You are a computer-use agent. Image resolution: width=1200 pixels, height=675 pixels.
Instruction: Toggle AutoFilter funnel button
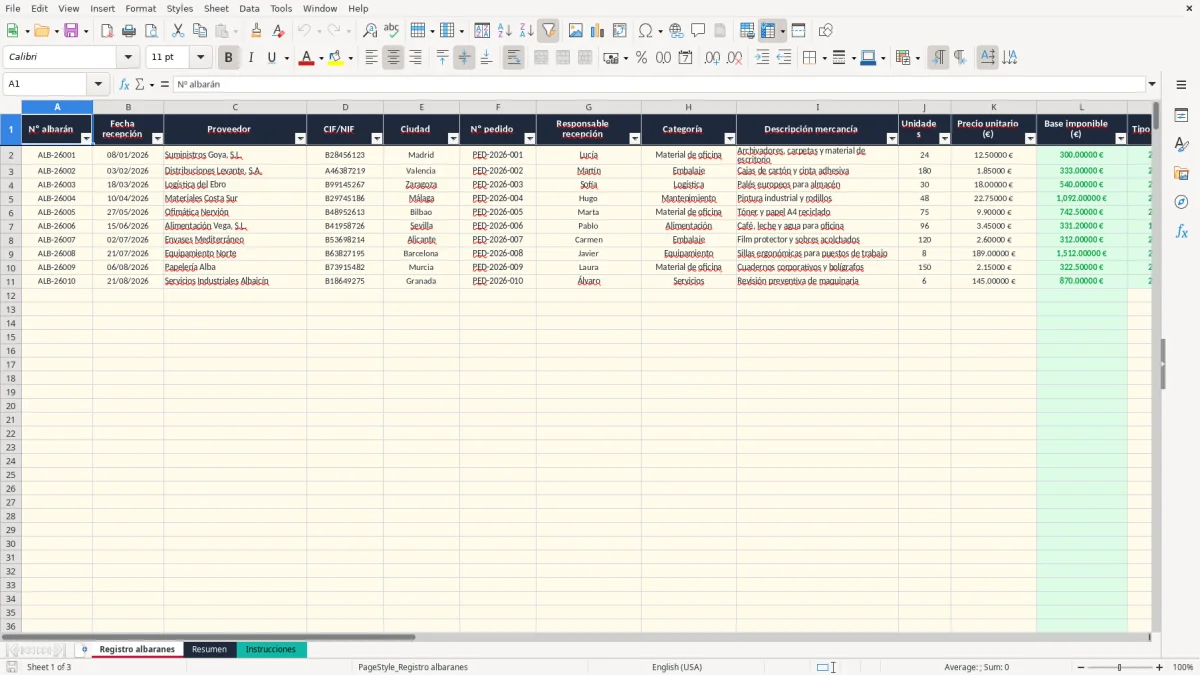[x=548, y=31]
